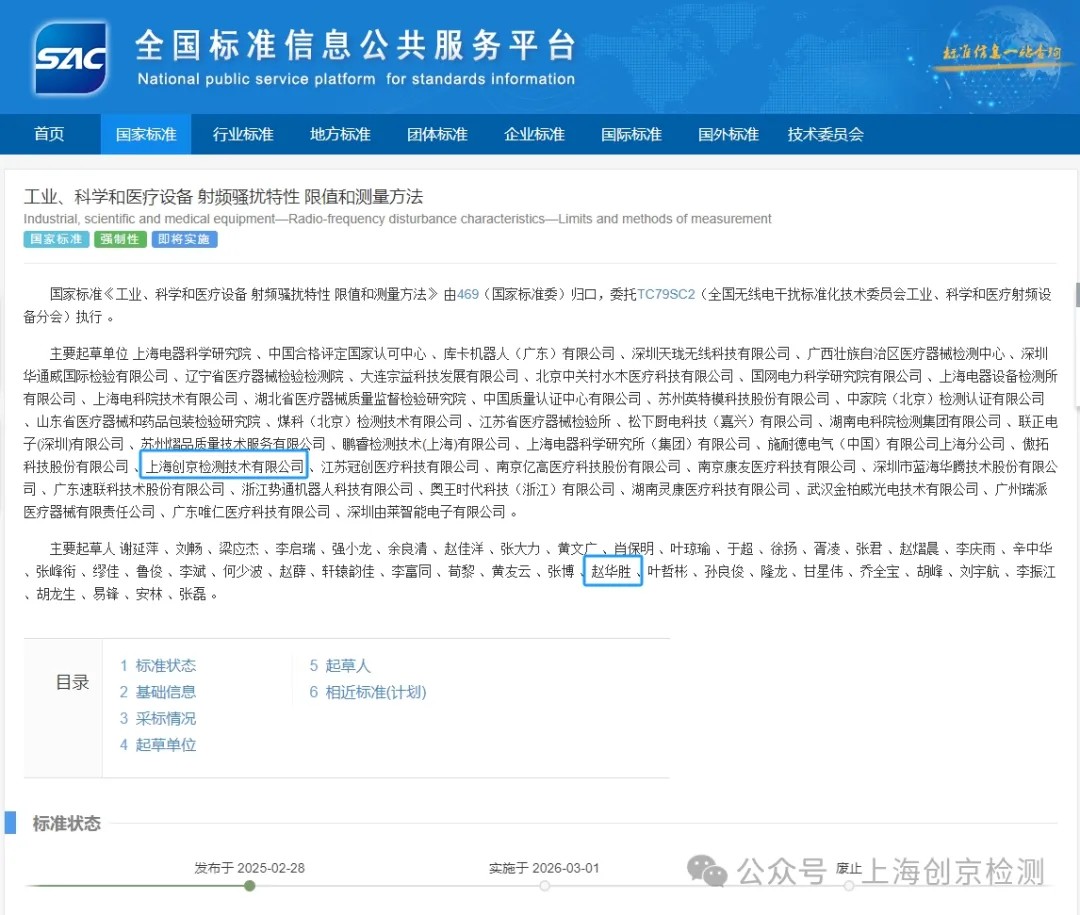The width and height of the screenshot is (1080, 915).
Task: Select the 团体标准 navigation item
Action: click(x=437, y=134)
